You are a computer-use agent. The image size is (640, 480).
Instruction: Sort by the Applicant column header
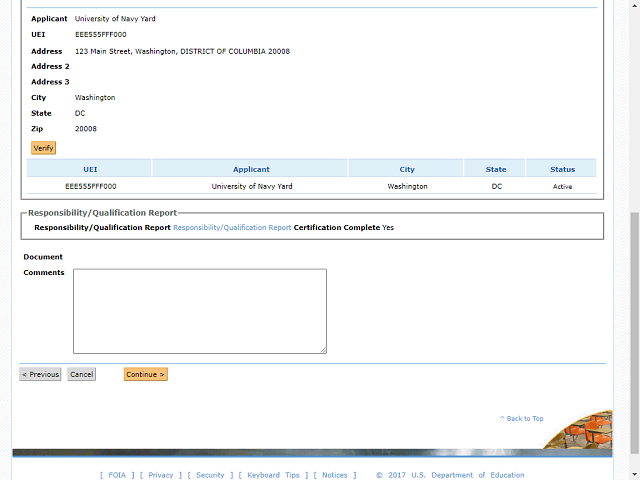point(251,169)
